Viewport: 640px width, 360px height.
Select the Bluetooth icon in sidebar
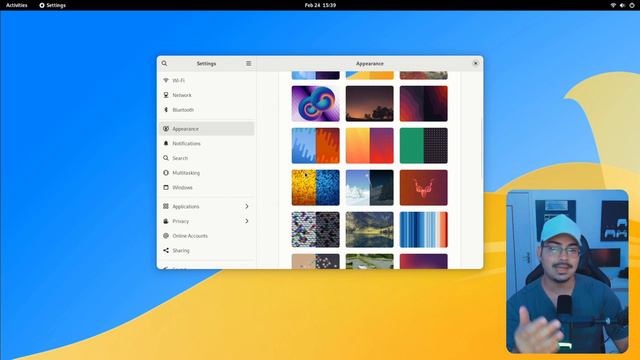point(166,110)
